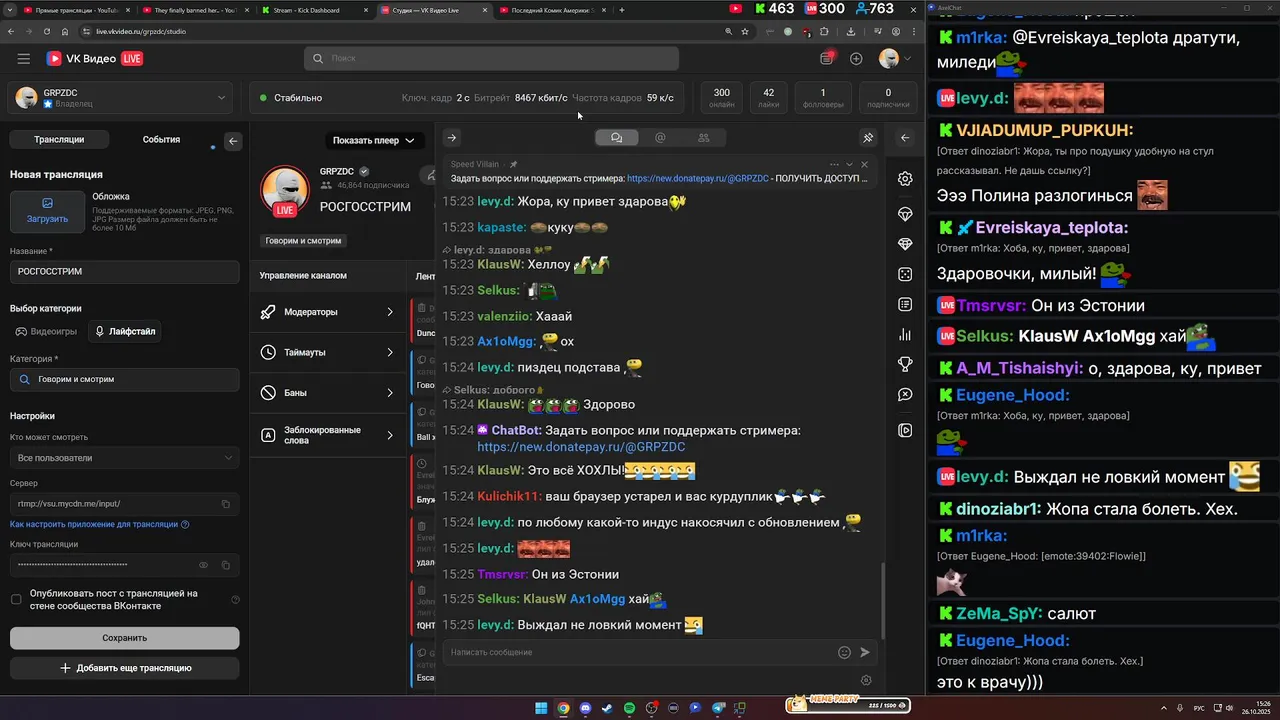1280x720 pixels.
Task: Click the Категория search field
Action: [125, 380]
